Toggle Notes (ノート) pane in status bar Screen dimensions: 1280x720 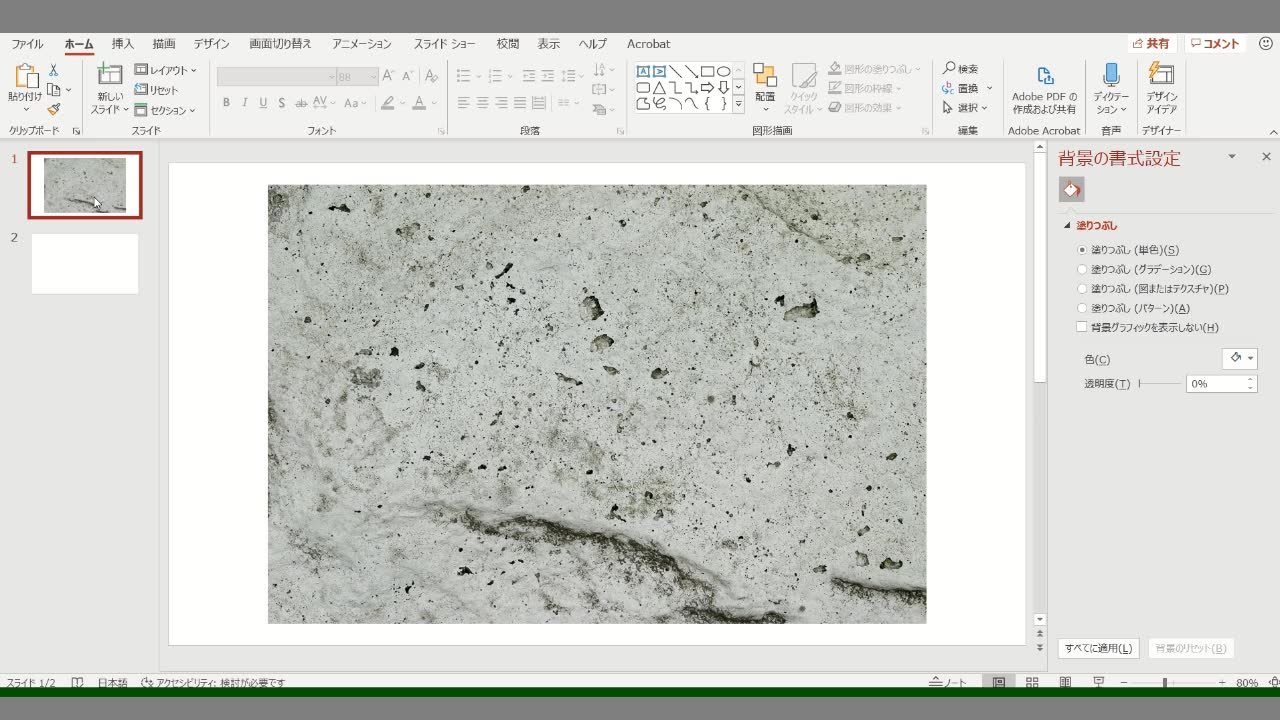[x=948, y=683]
